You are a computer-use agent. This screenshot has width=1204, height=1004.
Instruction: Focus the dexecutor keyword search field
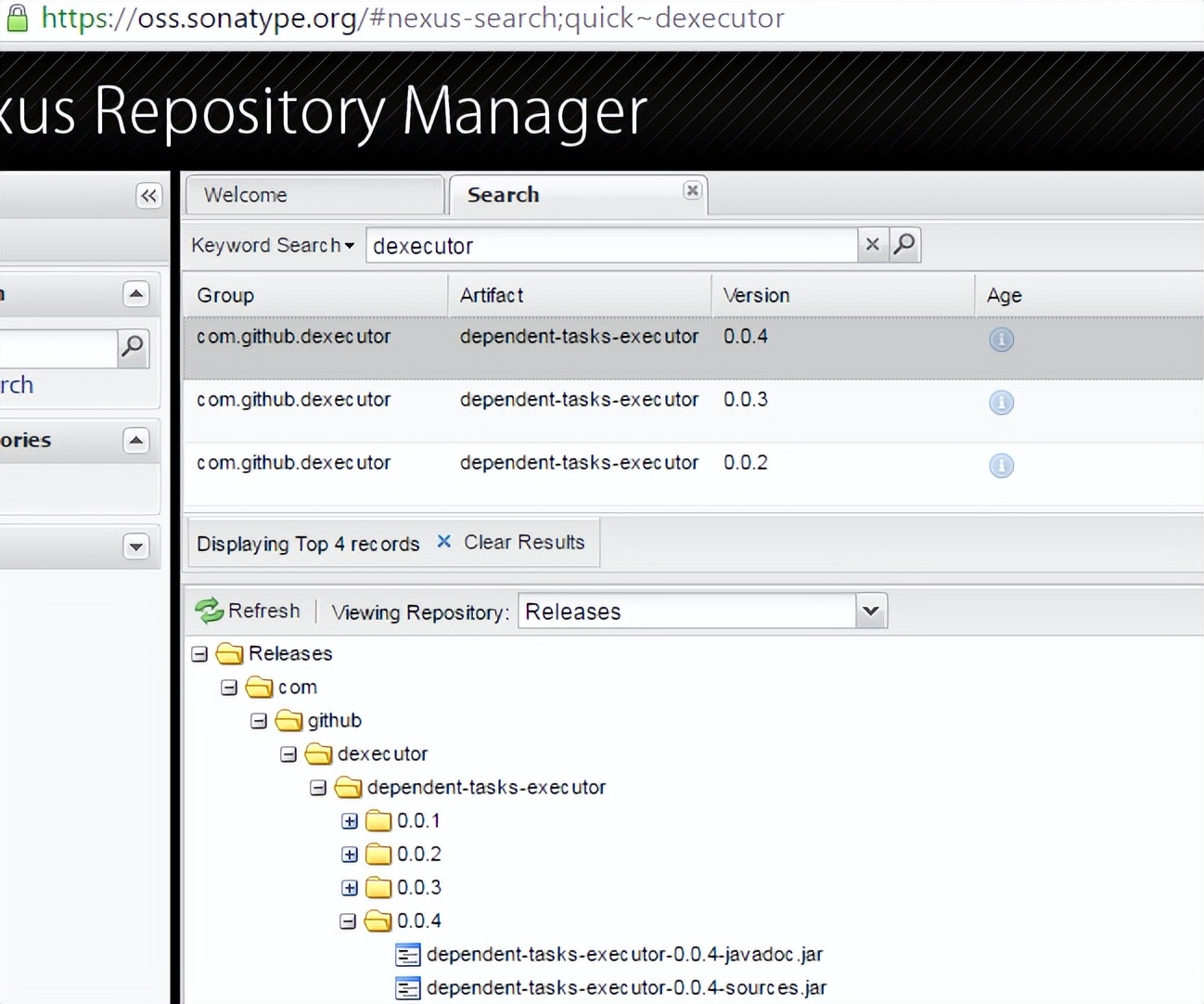[x=612, y=245]
